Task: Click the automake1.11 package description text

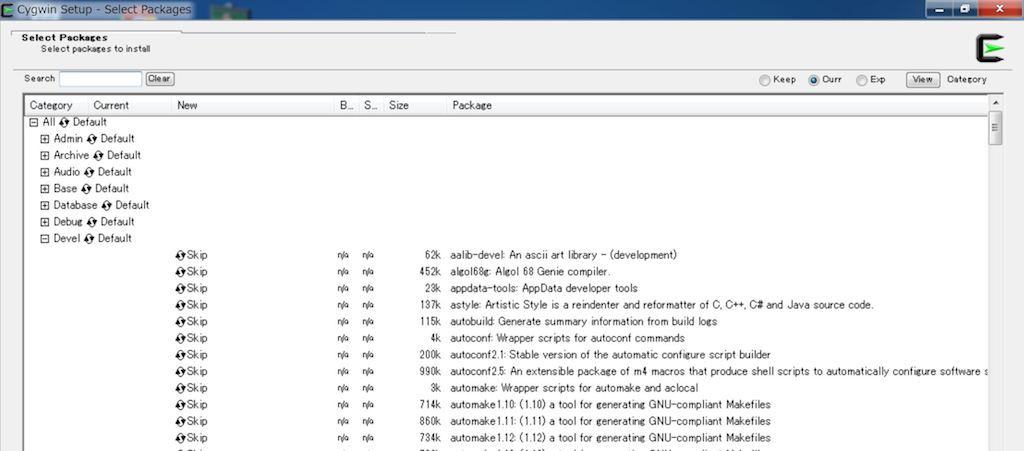Action: click(x=611, y=422)
